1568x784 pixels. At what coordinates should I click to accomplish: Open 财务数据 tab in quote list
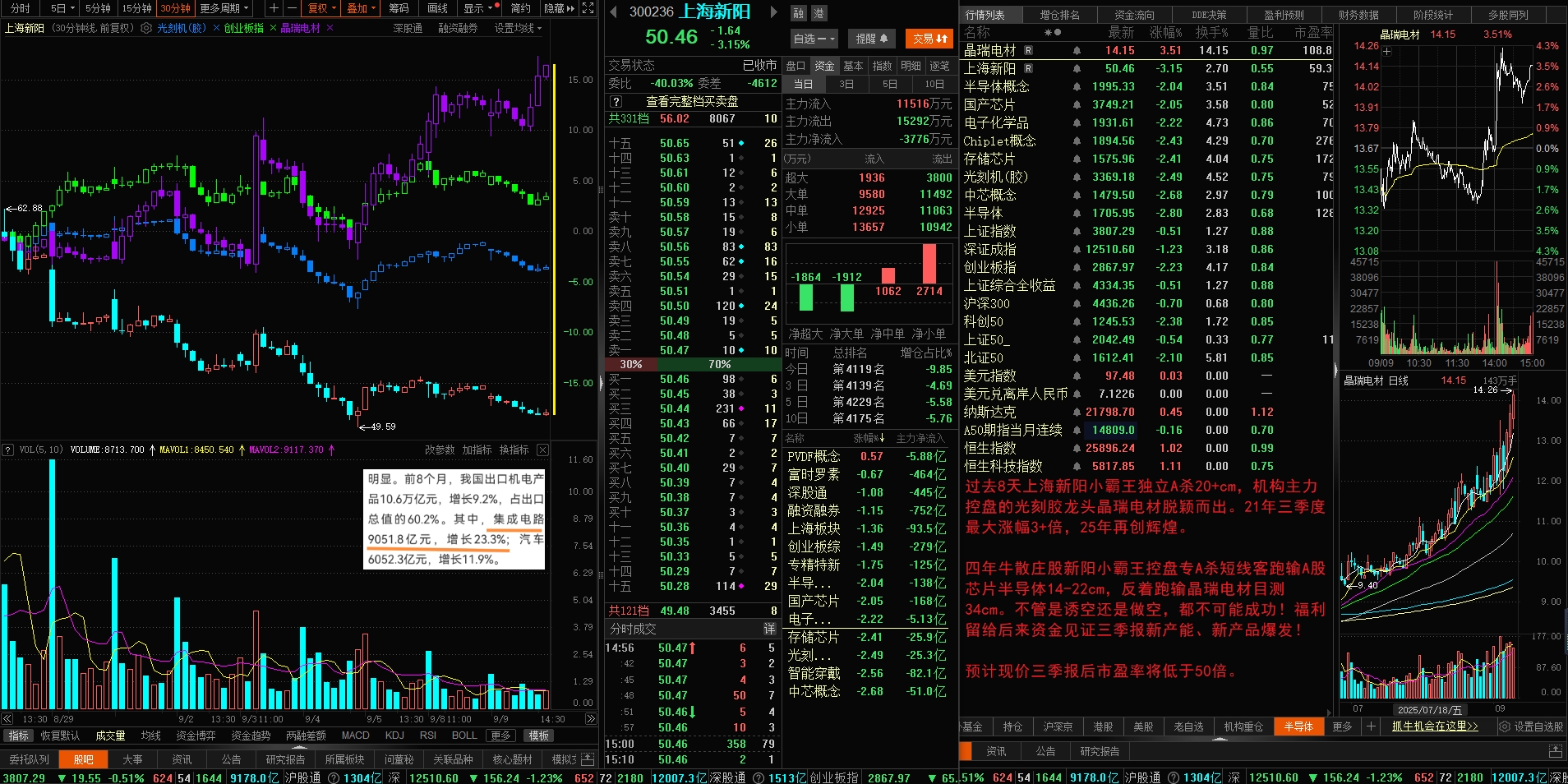pos(1358,15)
